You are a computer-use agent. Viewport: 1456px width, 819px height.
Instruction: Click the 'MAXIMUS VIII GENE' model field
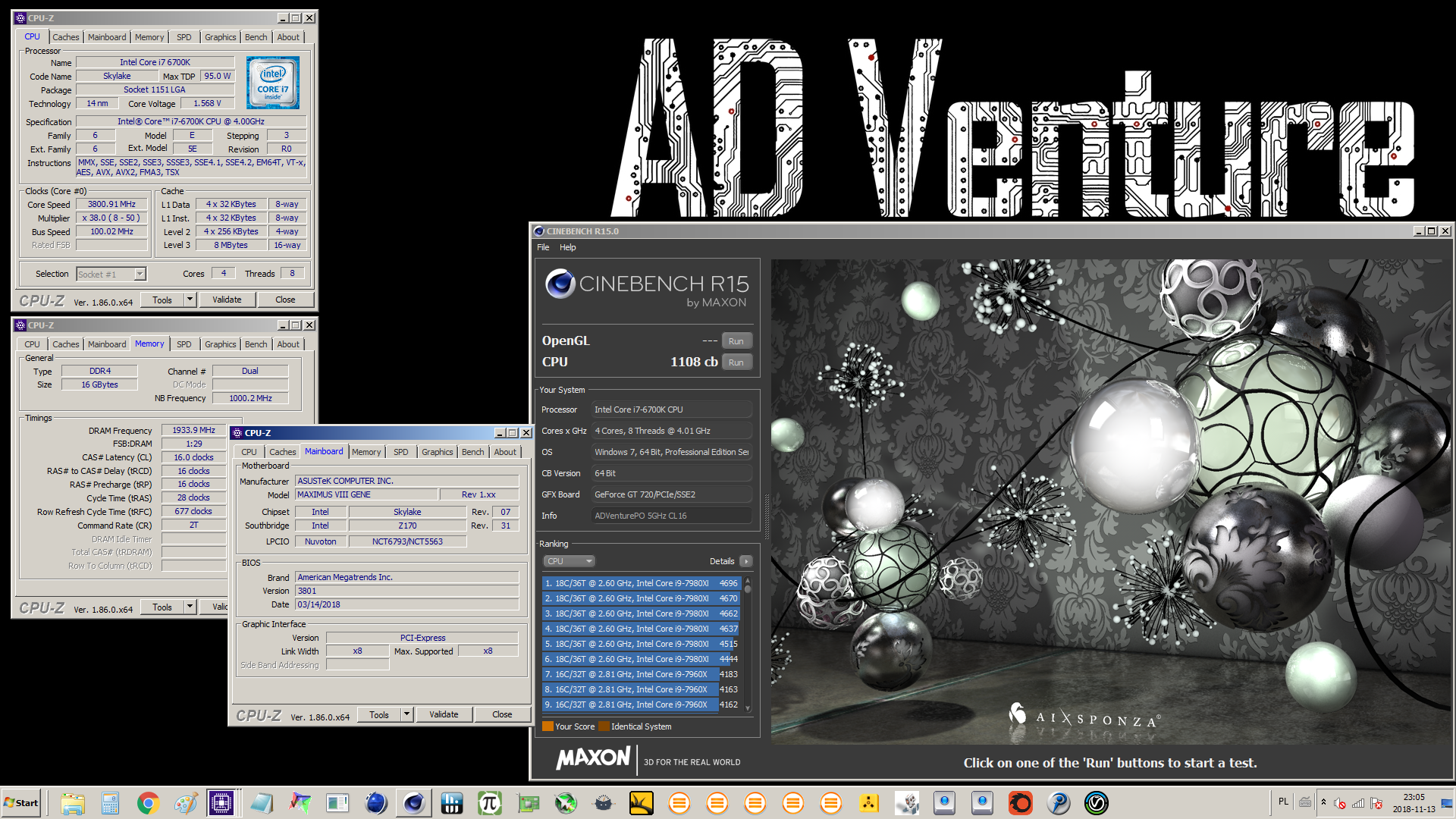(366, 494)
